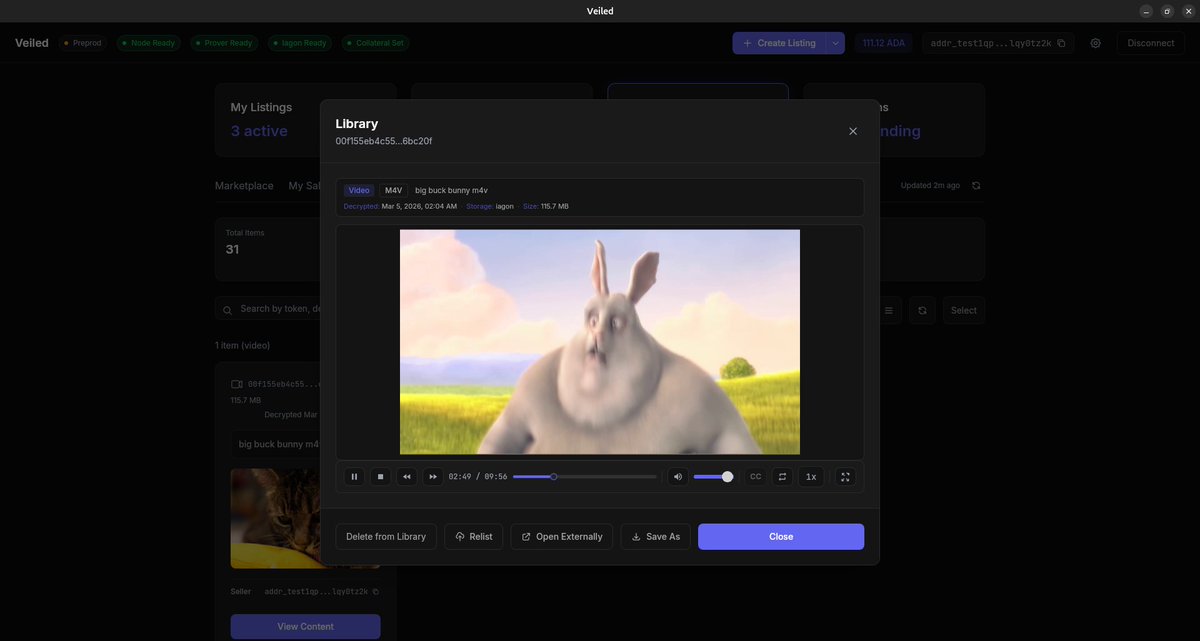Click the Prover Ready status badge

coord(224,43)
